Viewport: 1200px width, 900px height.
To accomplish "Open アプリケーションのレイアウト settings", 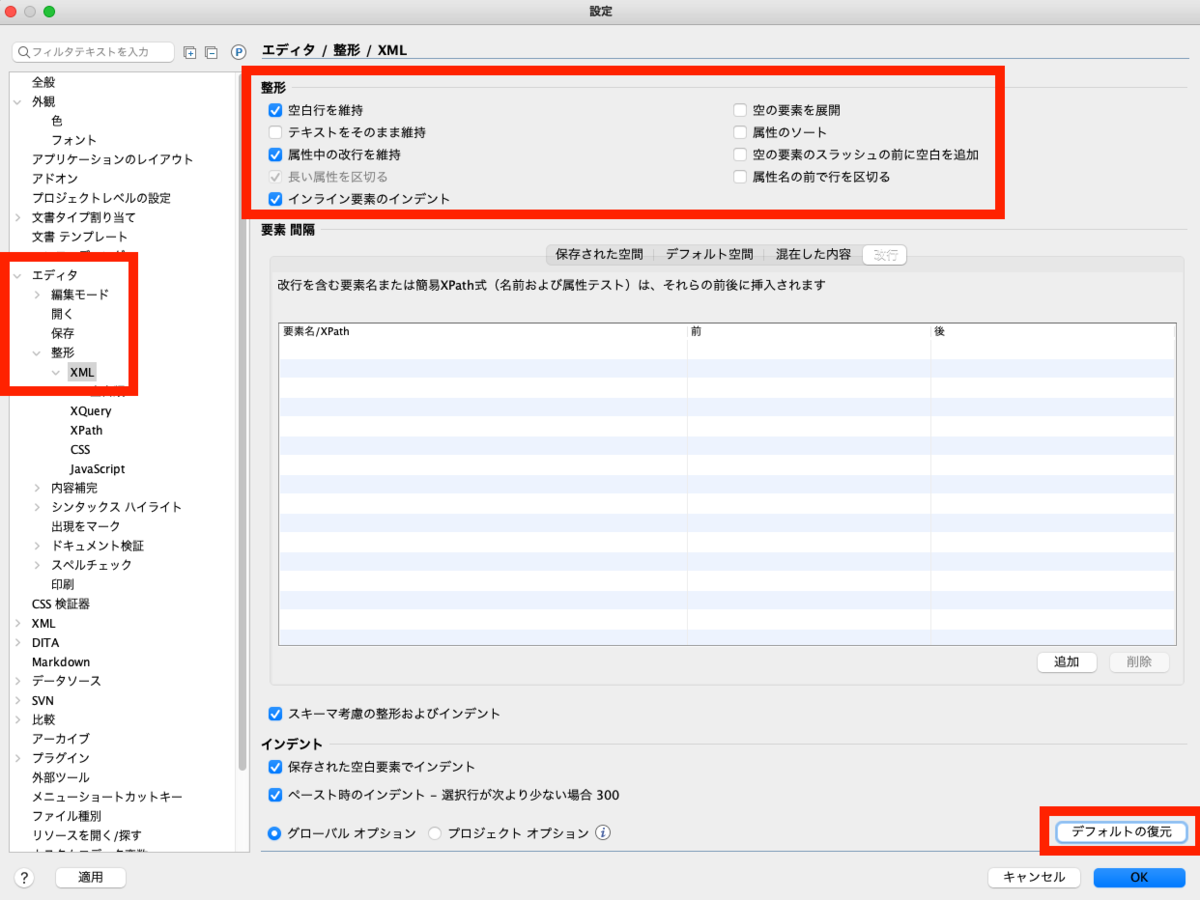I will tap(112, 159).
